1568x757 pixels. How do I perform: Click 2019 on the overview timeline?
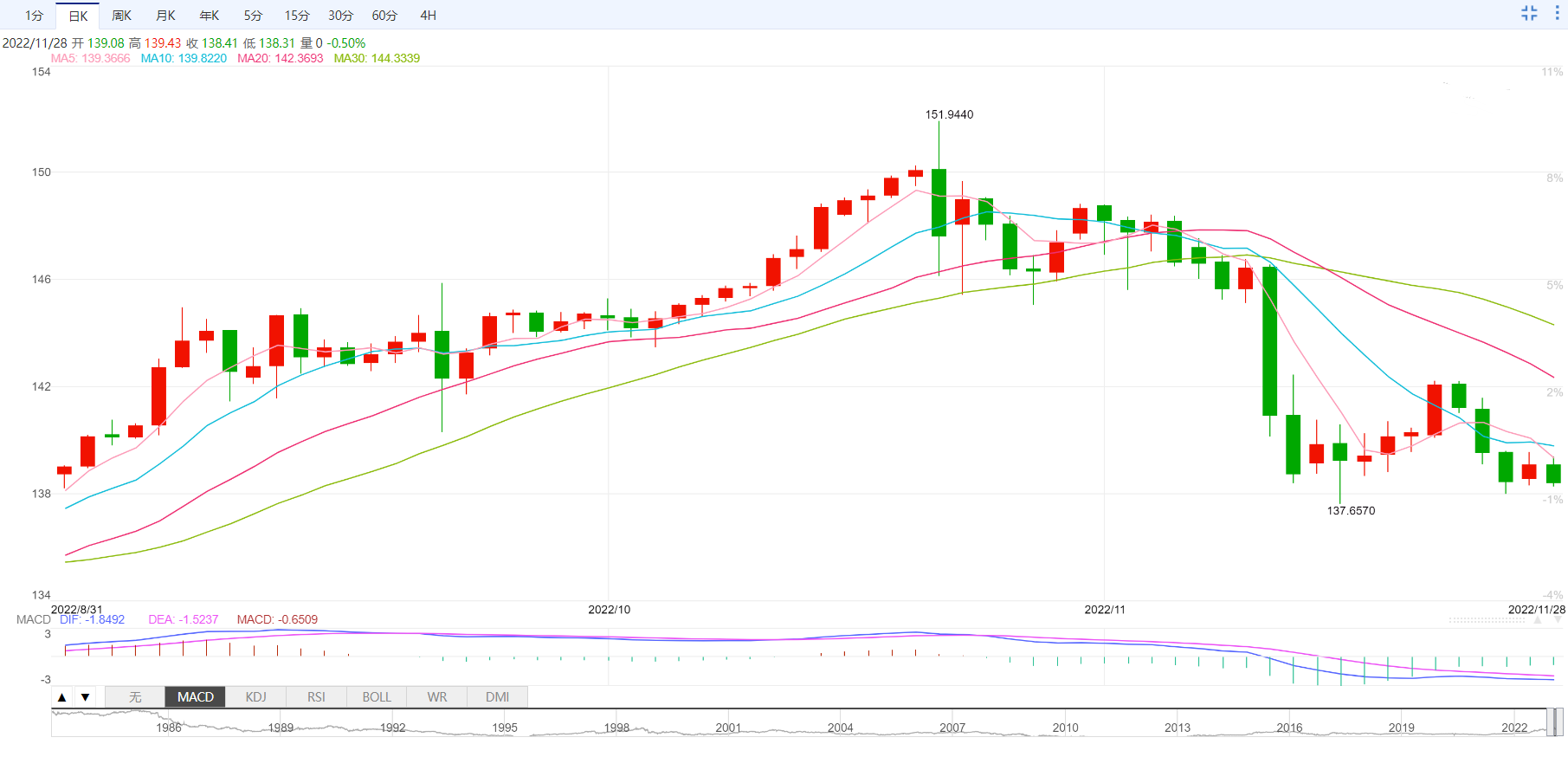(x=1402, y=728)
